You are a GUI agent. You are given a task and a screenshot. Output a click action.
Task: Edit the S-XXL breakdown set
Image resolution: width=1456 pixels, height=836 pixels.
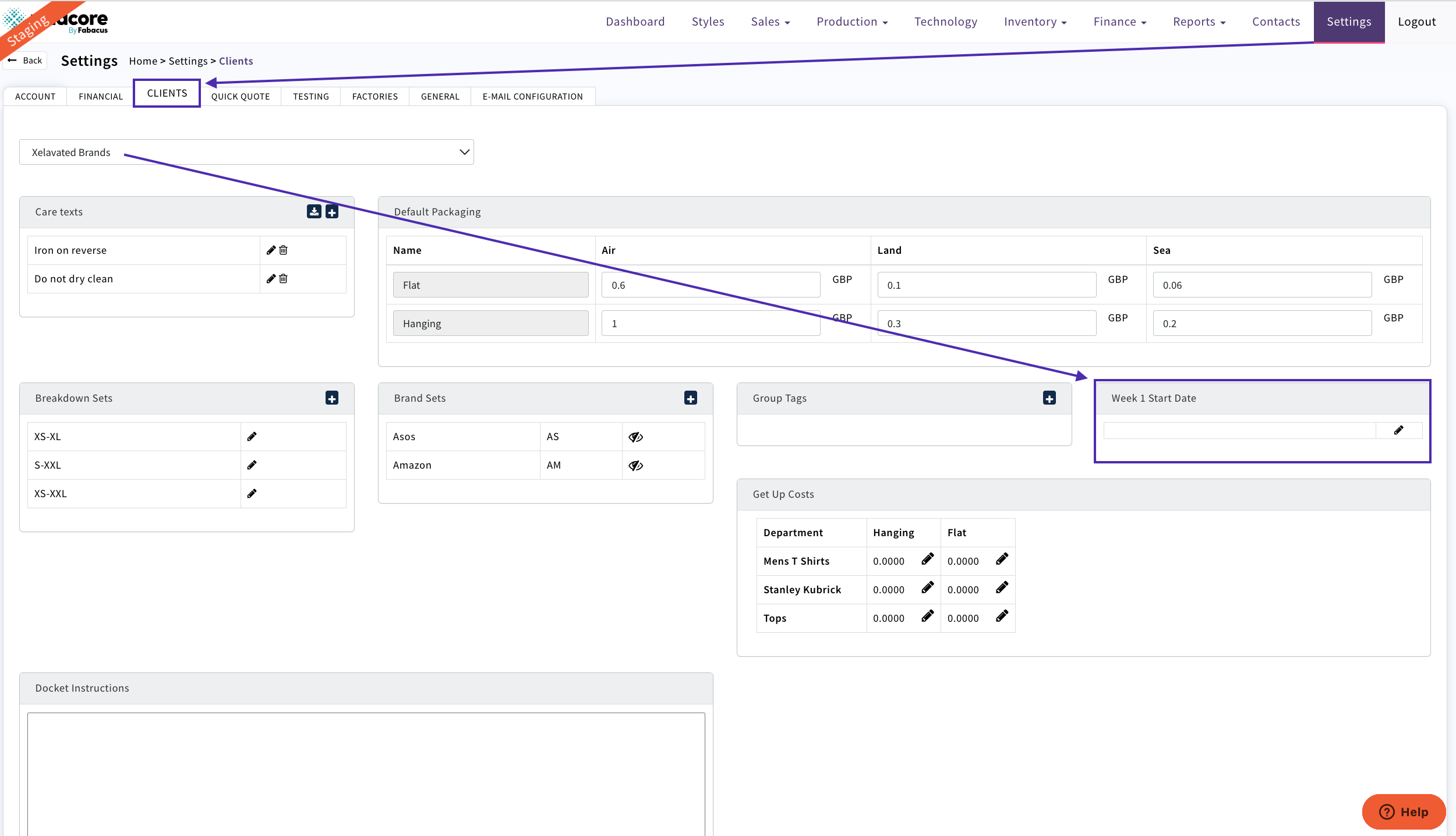(252, 465)
